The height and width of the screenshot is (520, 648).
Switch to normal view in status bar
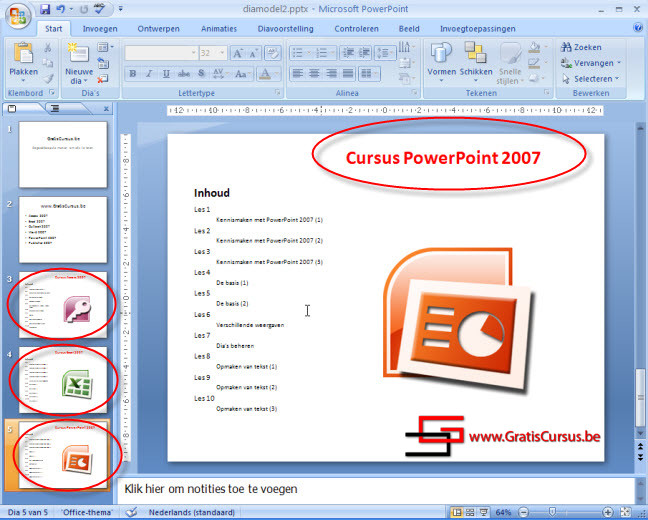click(457, 513)
